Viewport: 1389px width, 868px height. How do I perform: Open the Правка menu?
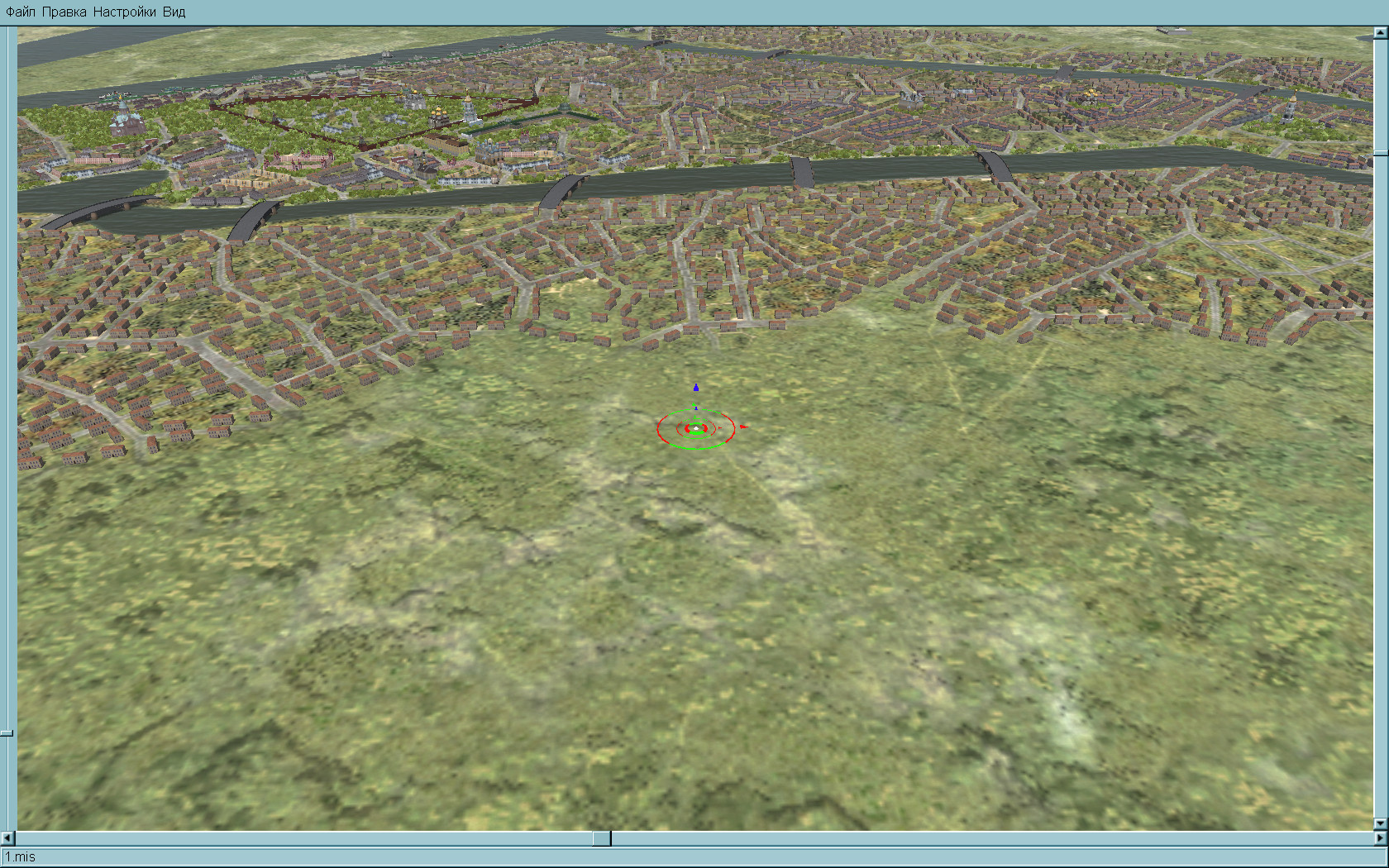pos(64,12)
